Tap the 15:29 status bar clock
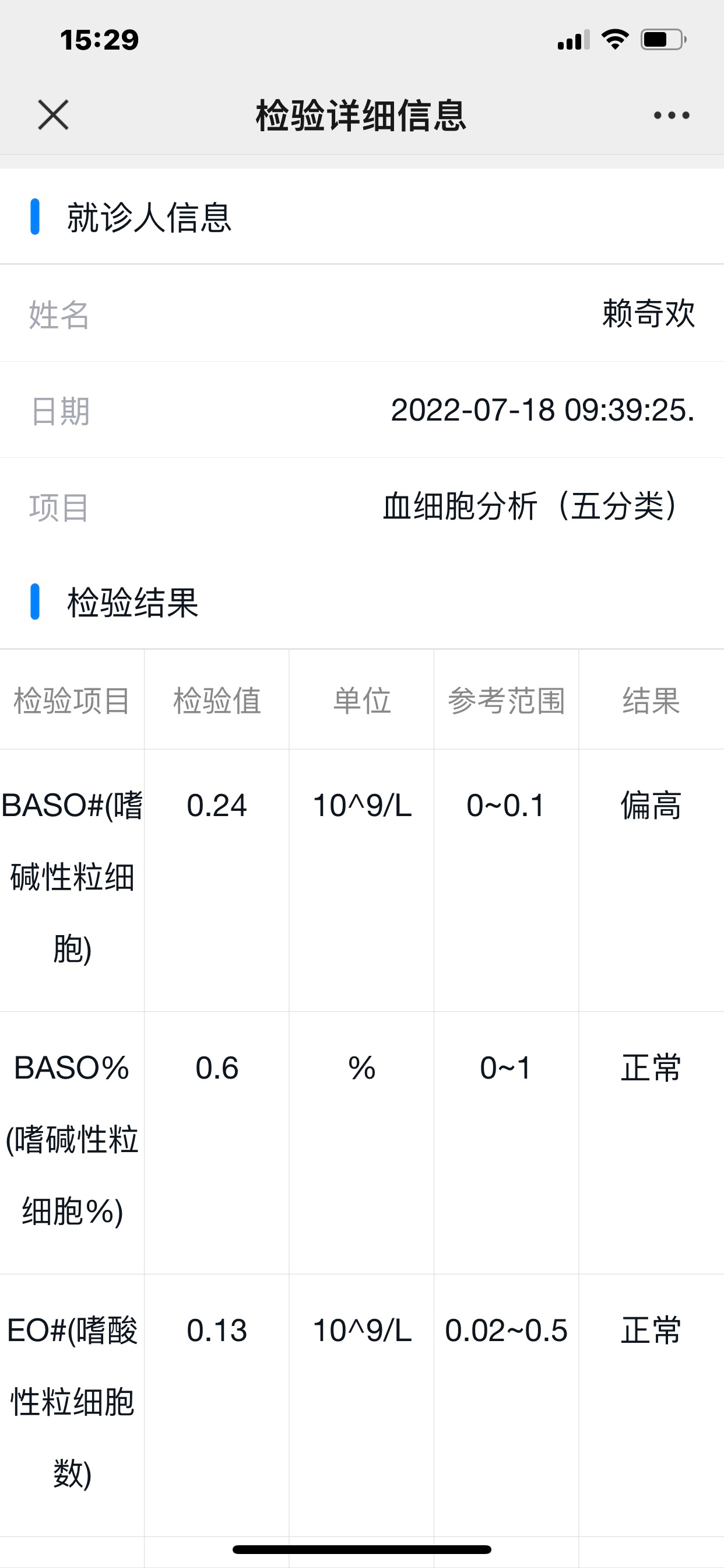This screenshot has width=724, height=1568. coord(99,40)
